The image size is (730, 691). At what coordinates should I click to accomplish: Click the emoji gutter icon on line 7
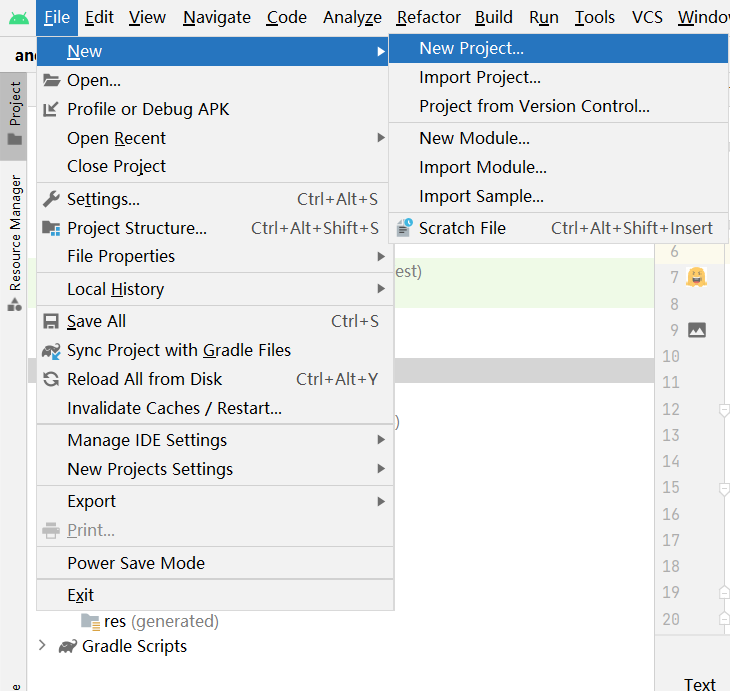pos(696,277)
